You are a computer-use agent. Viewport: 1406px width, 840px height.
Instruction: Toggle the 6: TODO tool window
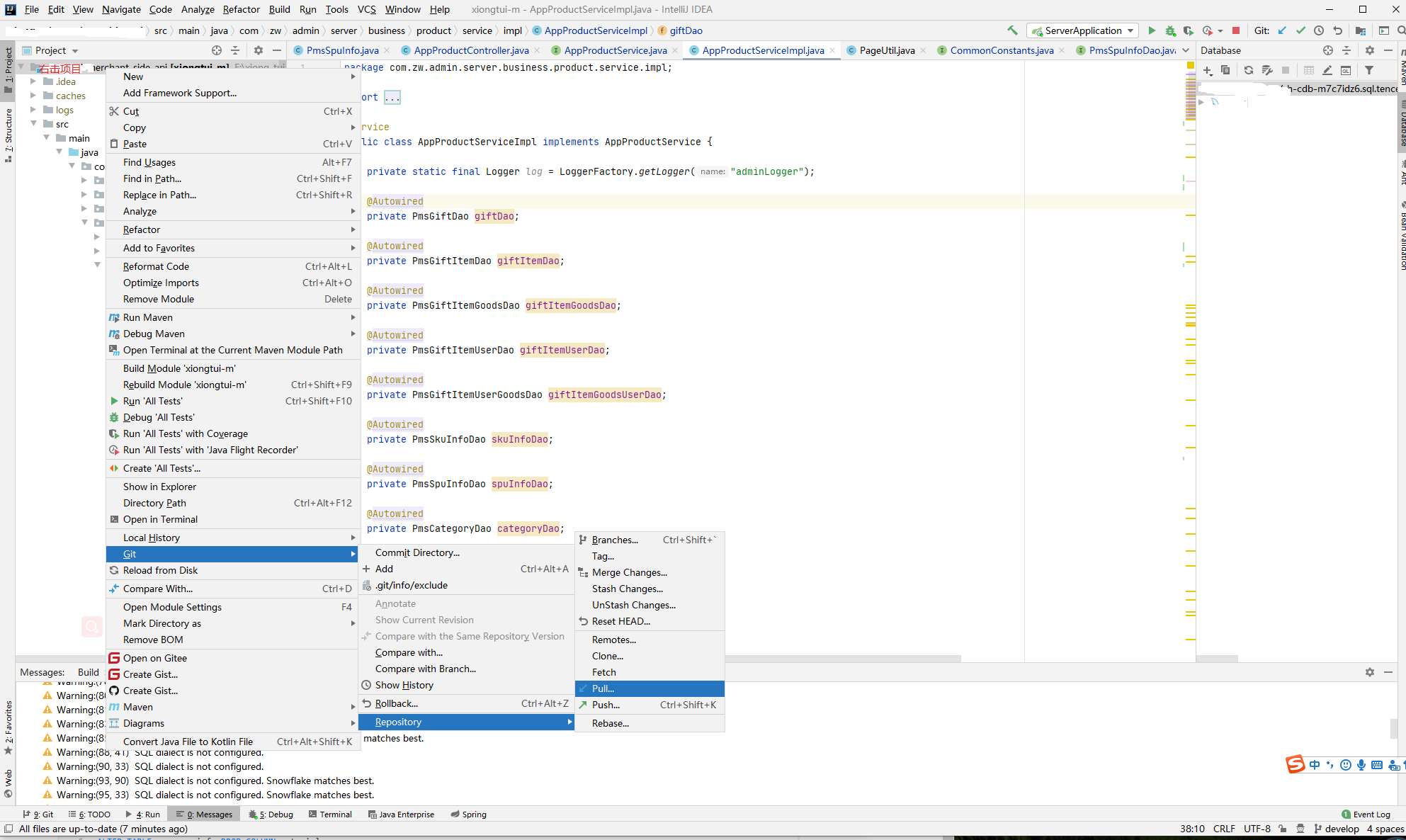pyautogui.click(x=89, y=815)
